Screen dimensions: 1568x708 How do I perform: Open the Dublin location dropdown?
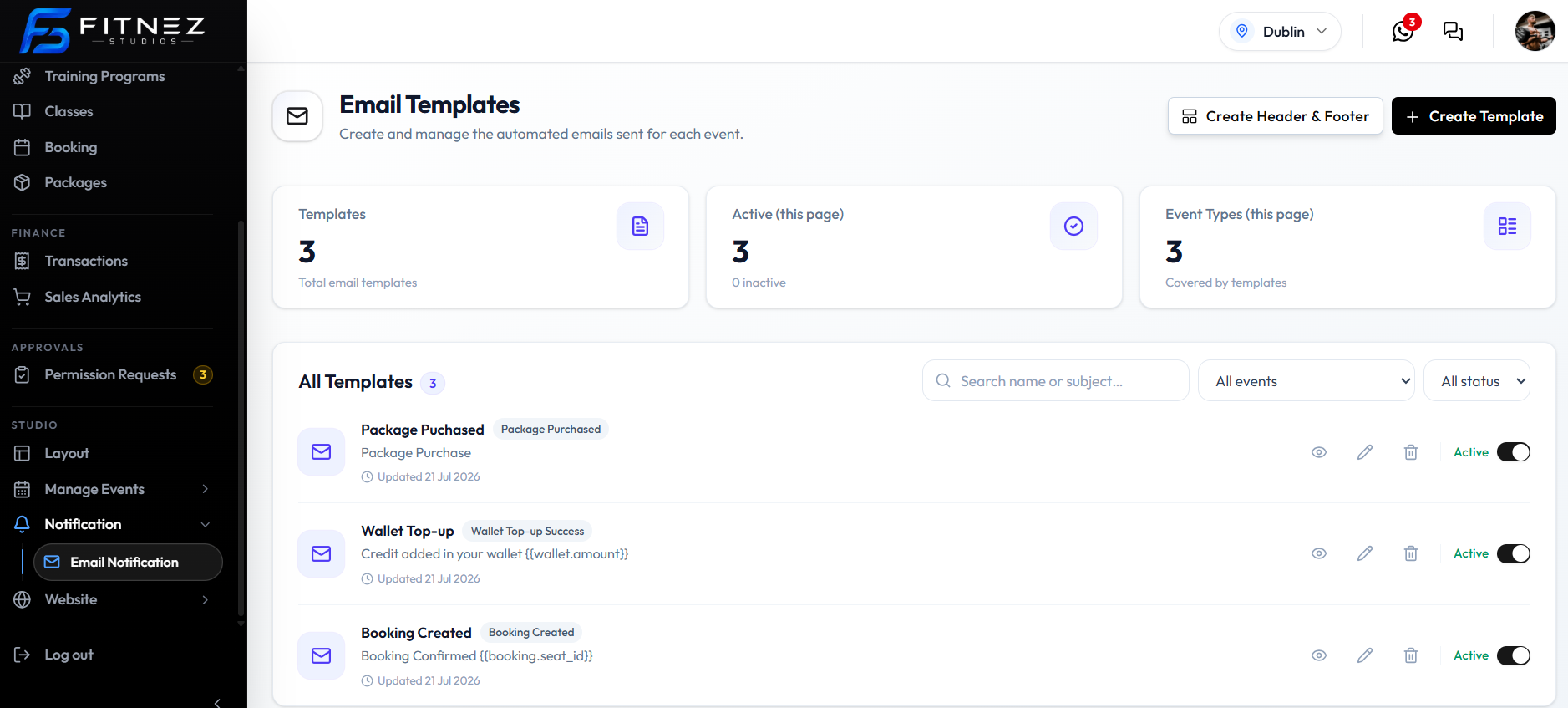1280,31
